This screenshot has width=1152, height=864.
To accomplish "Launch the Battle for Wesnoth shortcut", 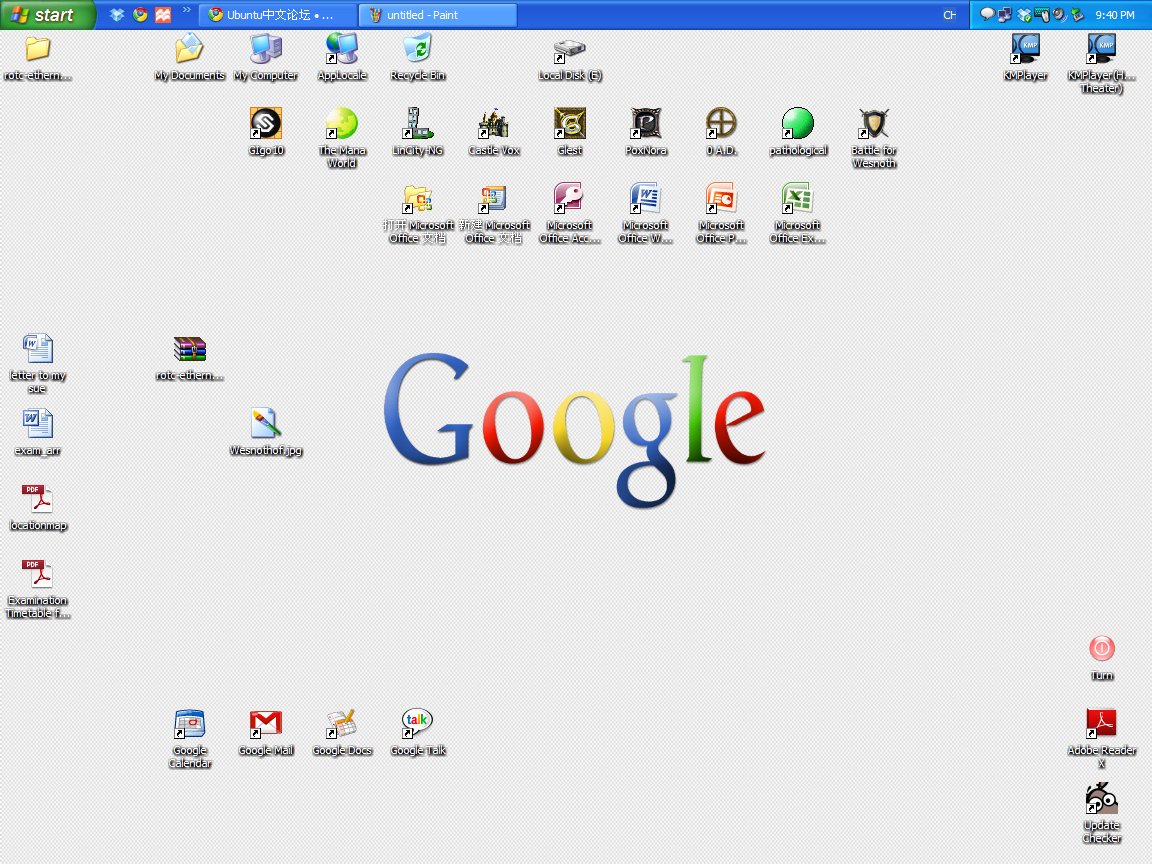I will click(874, 123).
